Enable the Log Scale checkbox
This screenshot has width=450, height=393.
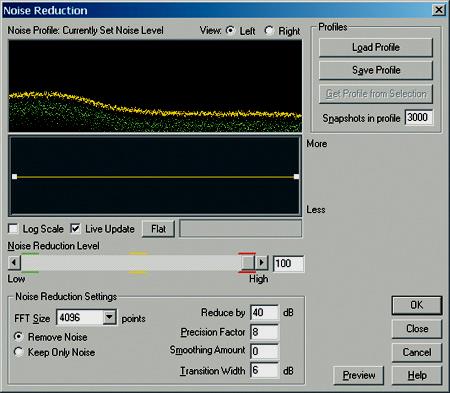tap(13, 229)
